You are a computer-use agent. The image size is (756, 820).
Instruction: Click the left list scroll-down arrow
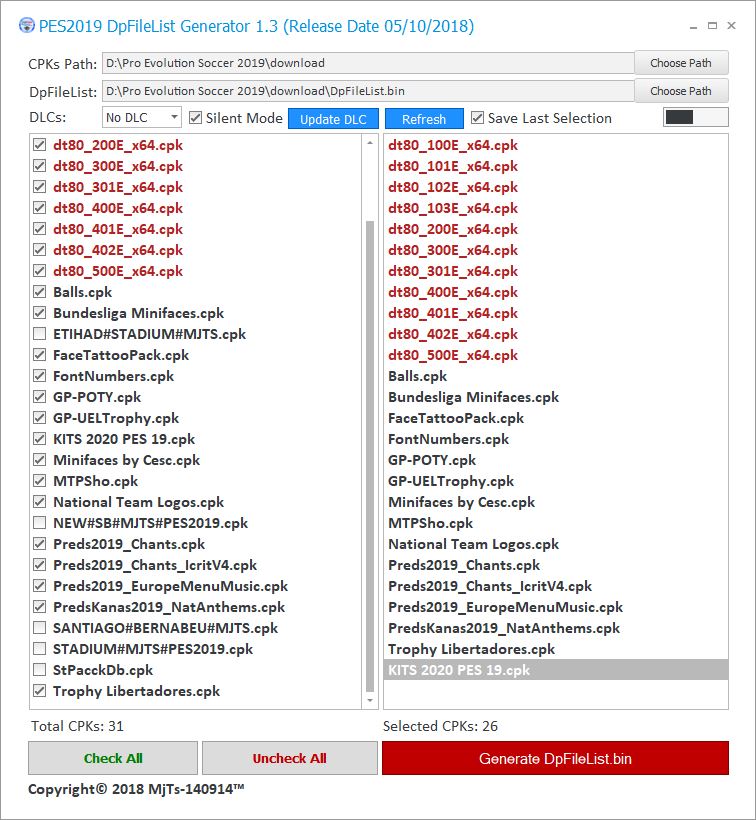[370, 700]
